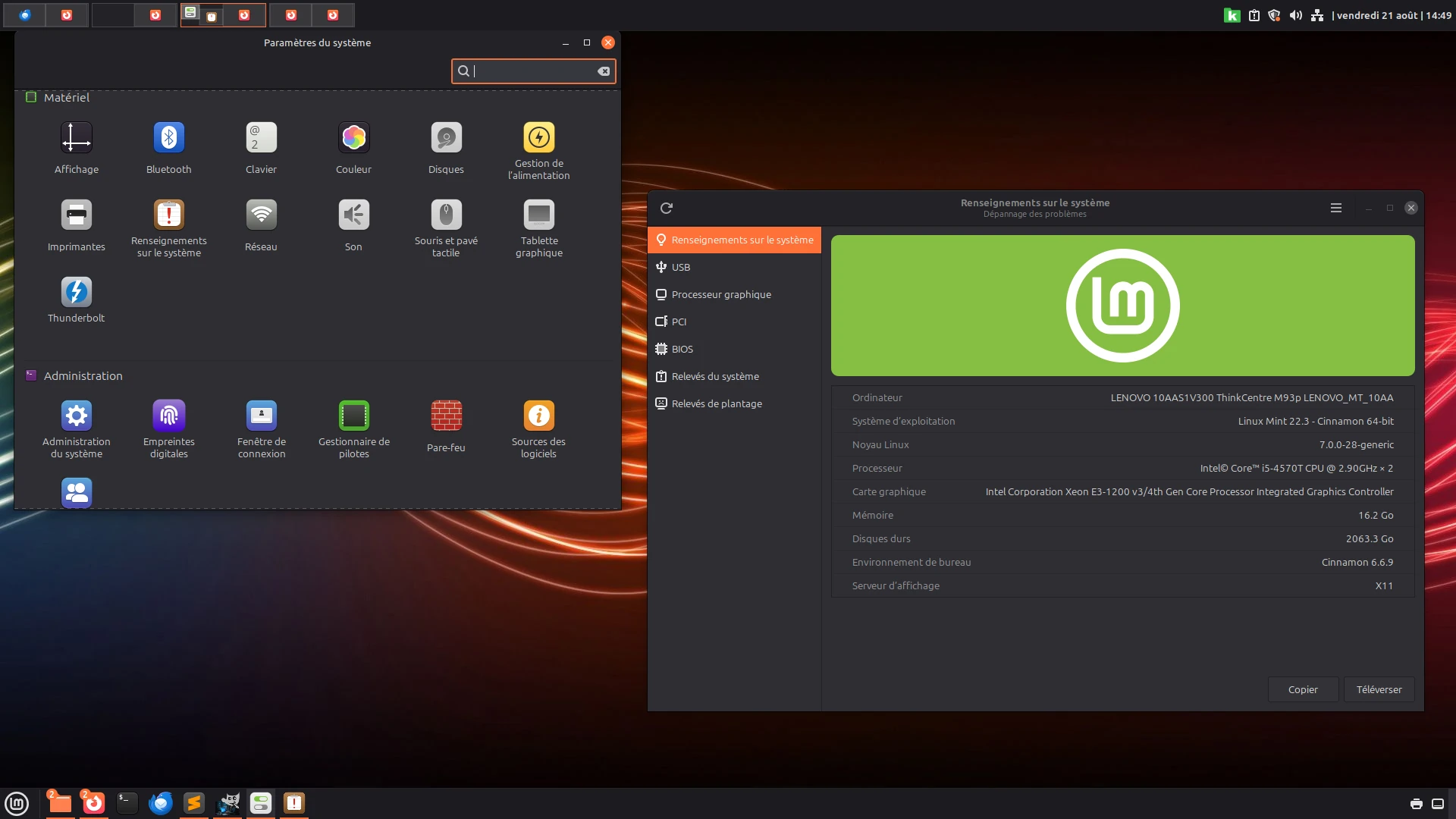This screenshot has width=1456, height=819.
Task: Open Tablette graphique settings
Action: point(538,228)
